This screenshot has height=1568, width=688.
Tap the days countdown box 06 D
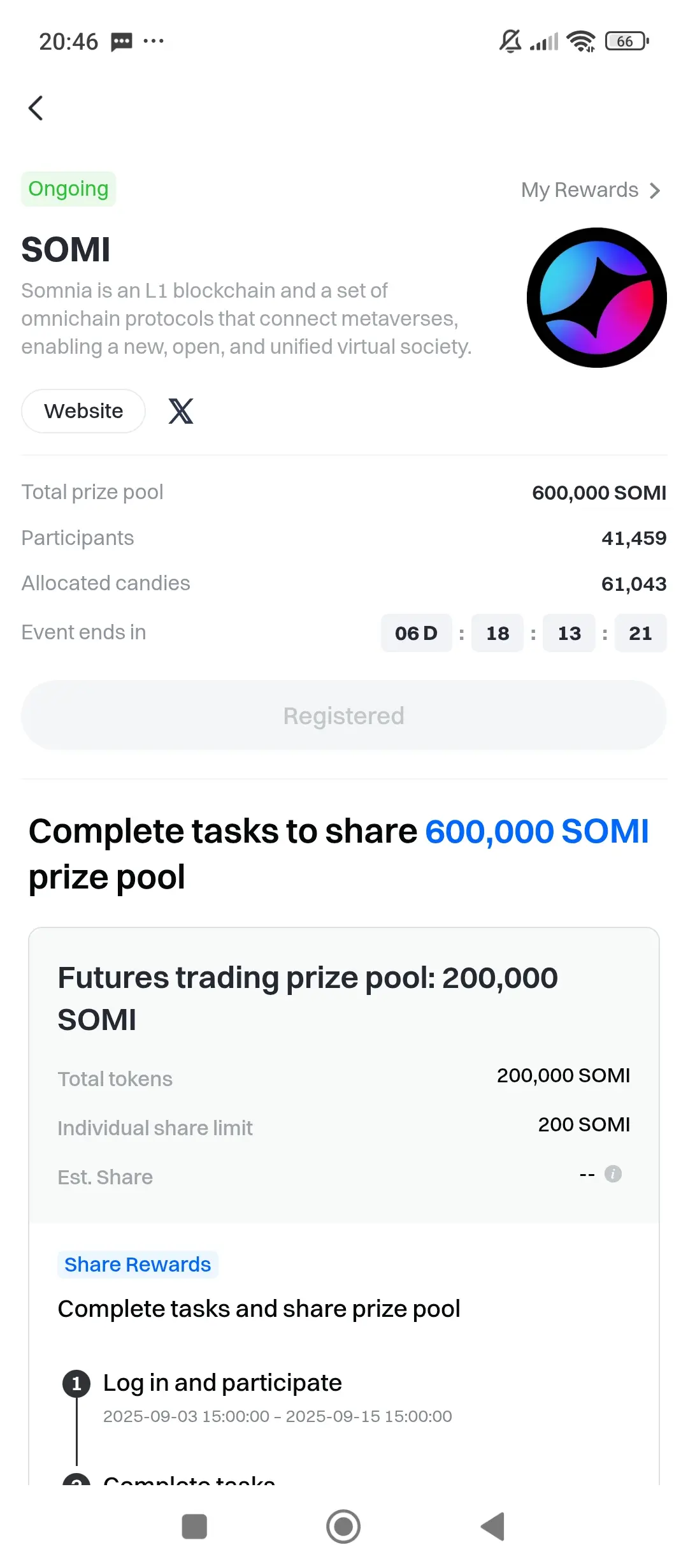[417, 633]
